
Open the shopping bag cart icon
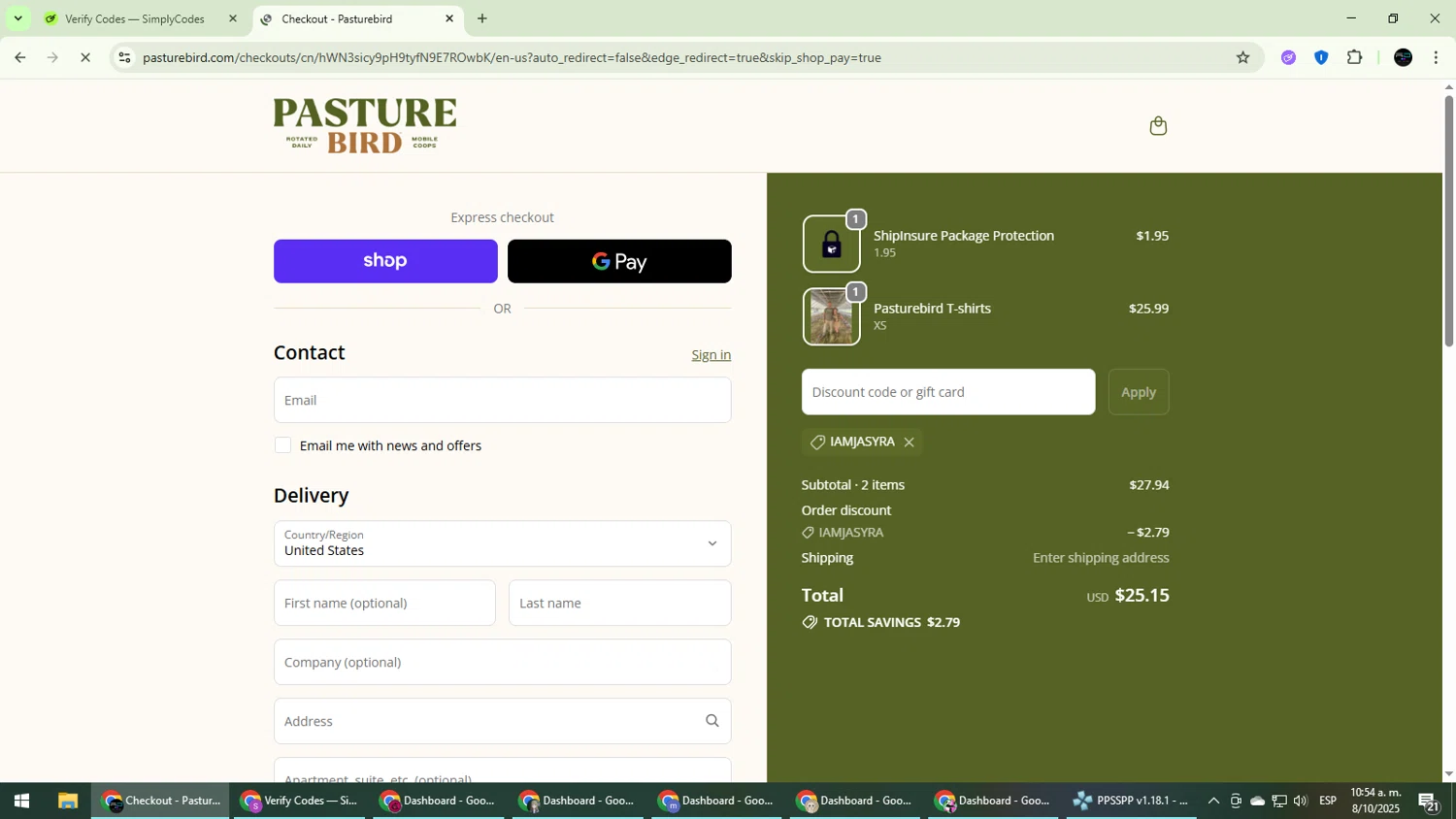click(x=1157, y=126)
